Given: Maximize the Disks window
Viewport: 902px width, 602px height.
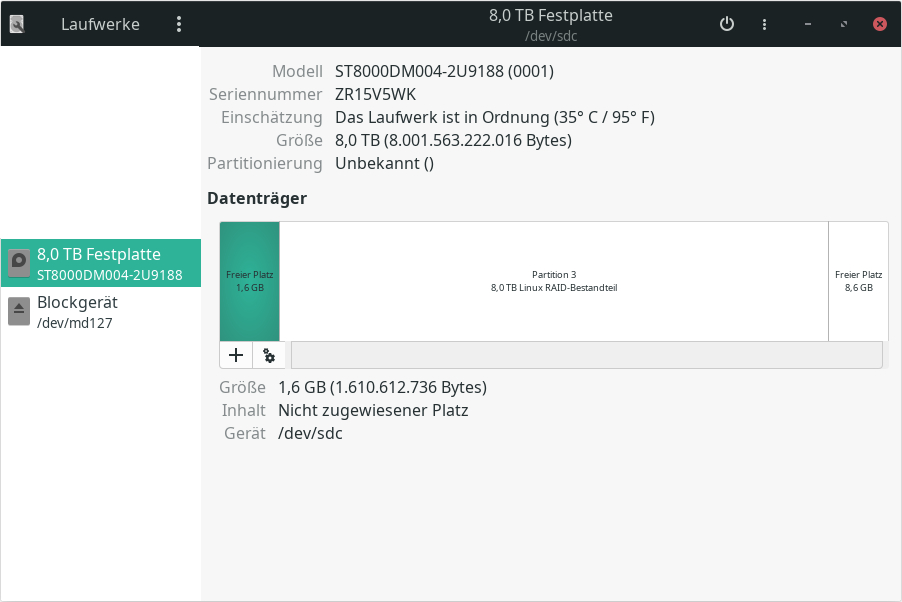Looking at the screenshot, I should 844,24.
